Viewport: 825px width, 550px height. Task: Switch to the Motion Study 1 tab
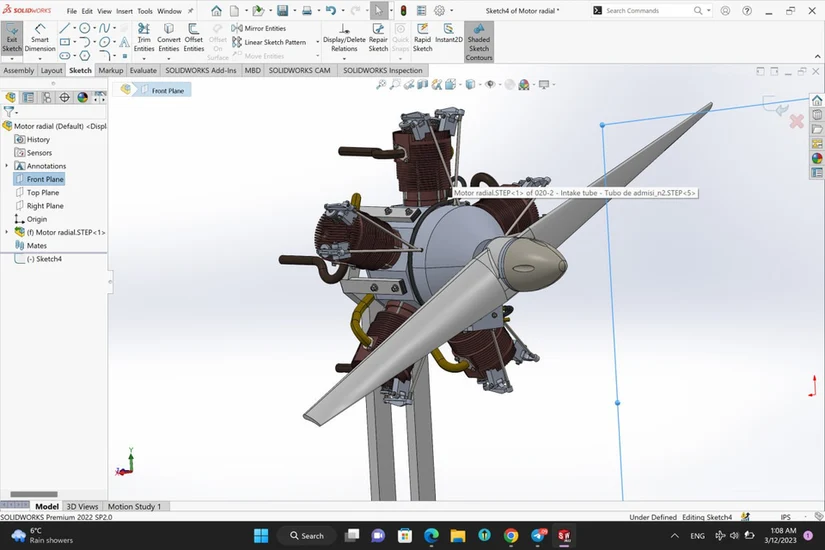[x=134, y=507]
